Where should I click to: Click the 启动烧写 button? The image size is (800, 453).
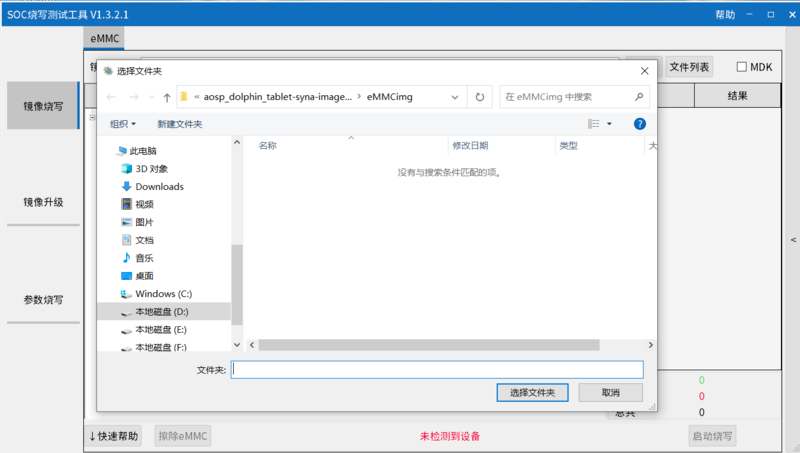pyautogui.click(x=712, y=436)
